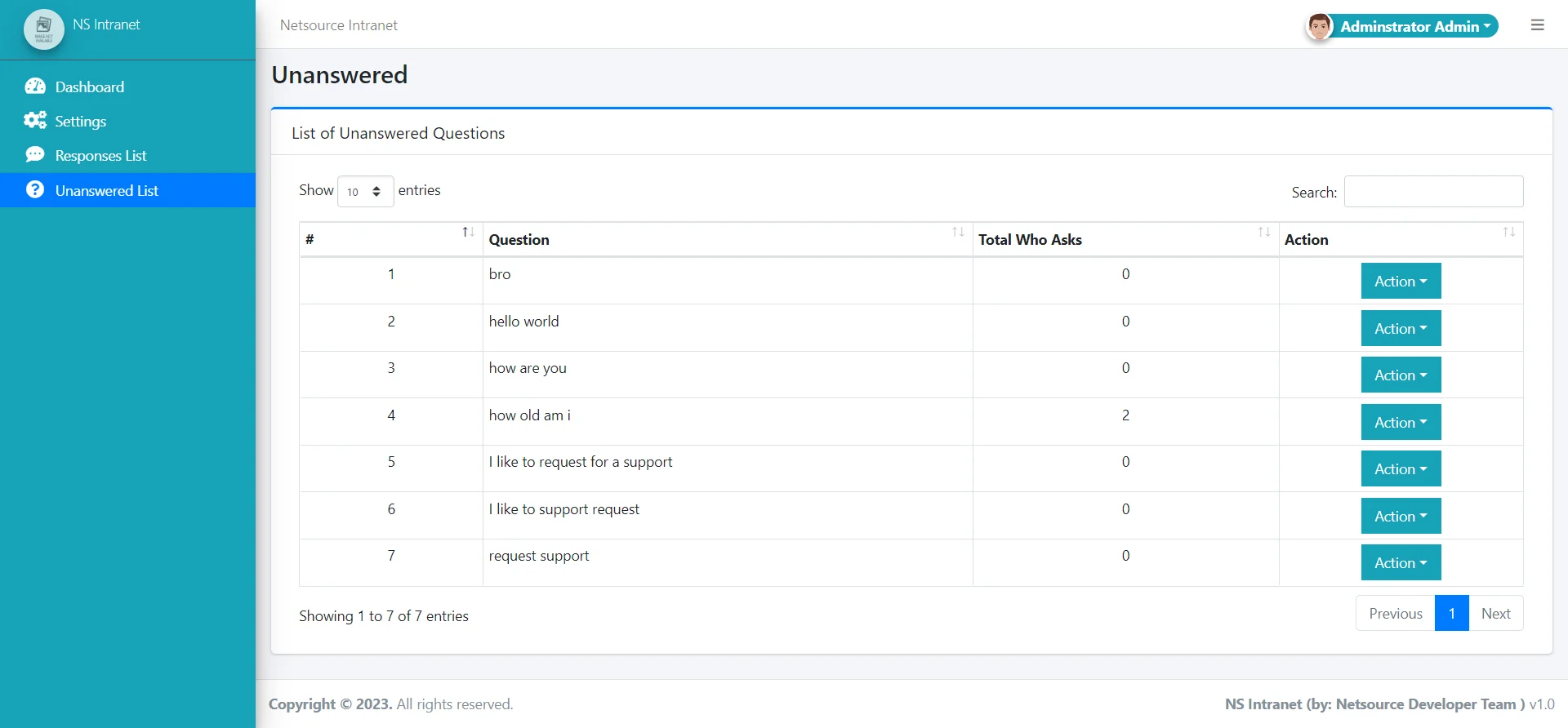Open Action dropdown for 'how old am i'

pos(1401,423)
